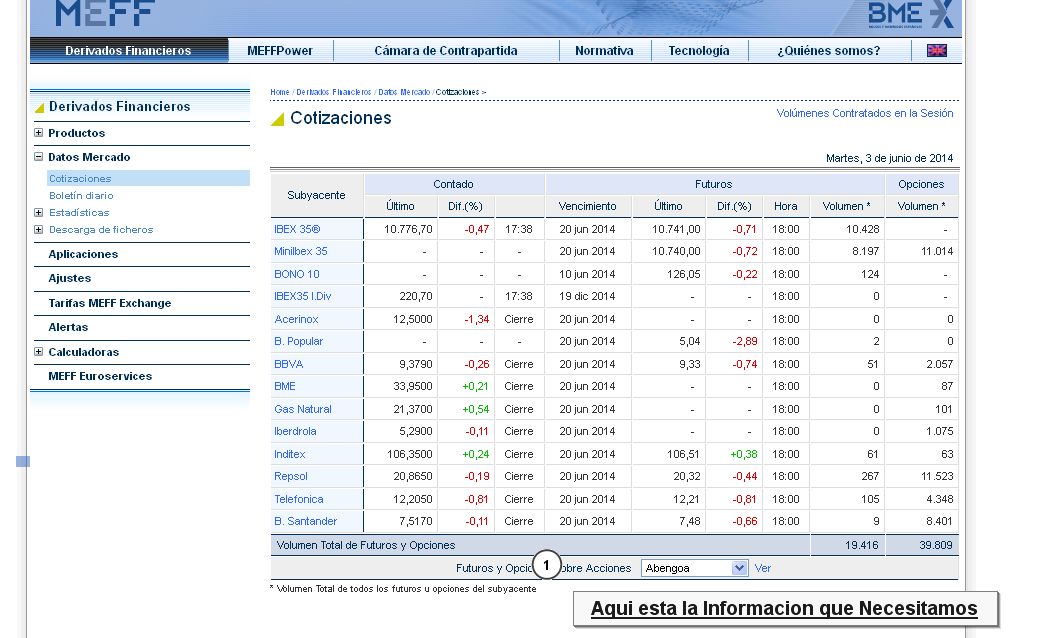The width and height of the screenshot is (1046, 638).
Task: Open the B. Popular link
Action: pos(298,341)
